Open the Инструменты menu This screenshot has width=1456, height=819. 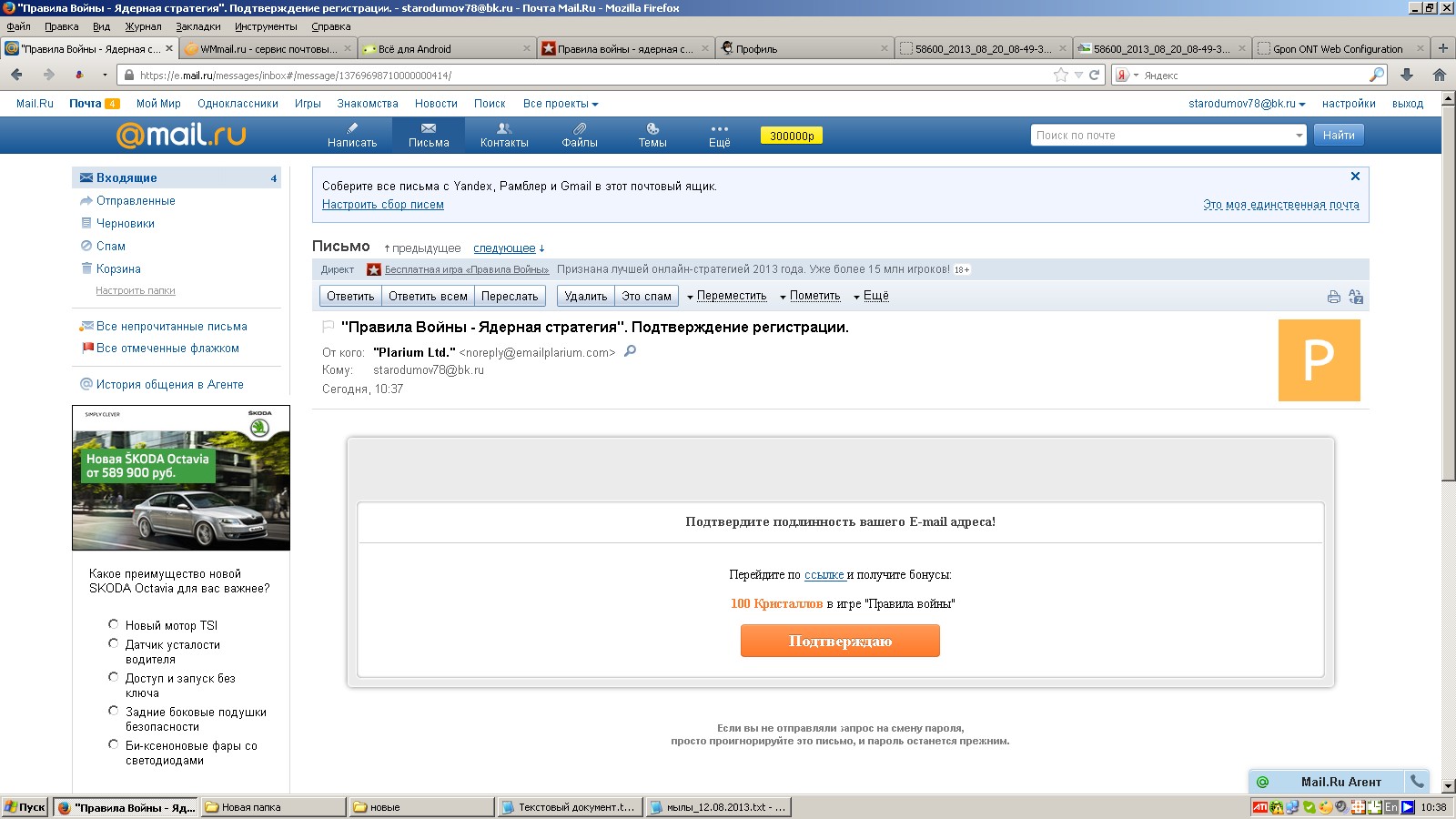tap(266, 26)
